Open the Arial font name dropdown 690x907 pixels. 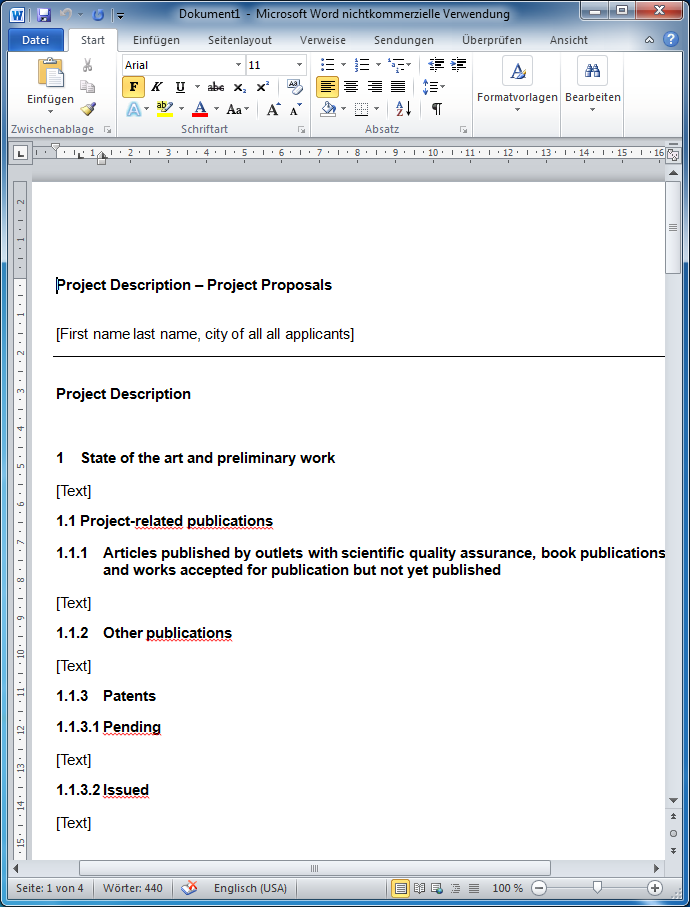pyautogui.click(x=238, y=65)
